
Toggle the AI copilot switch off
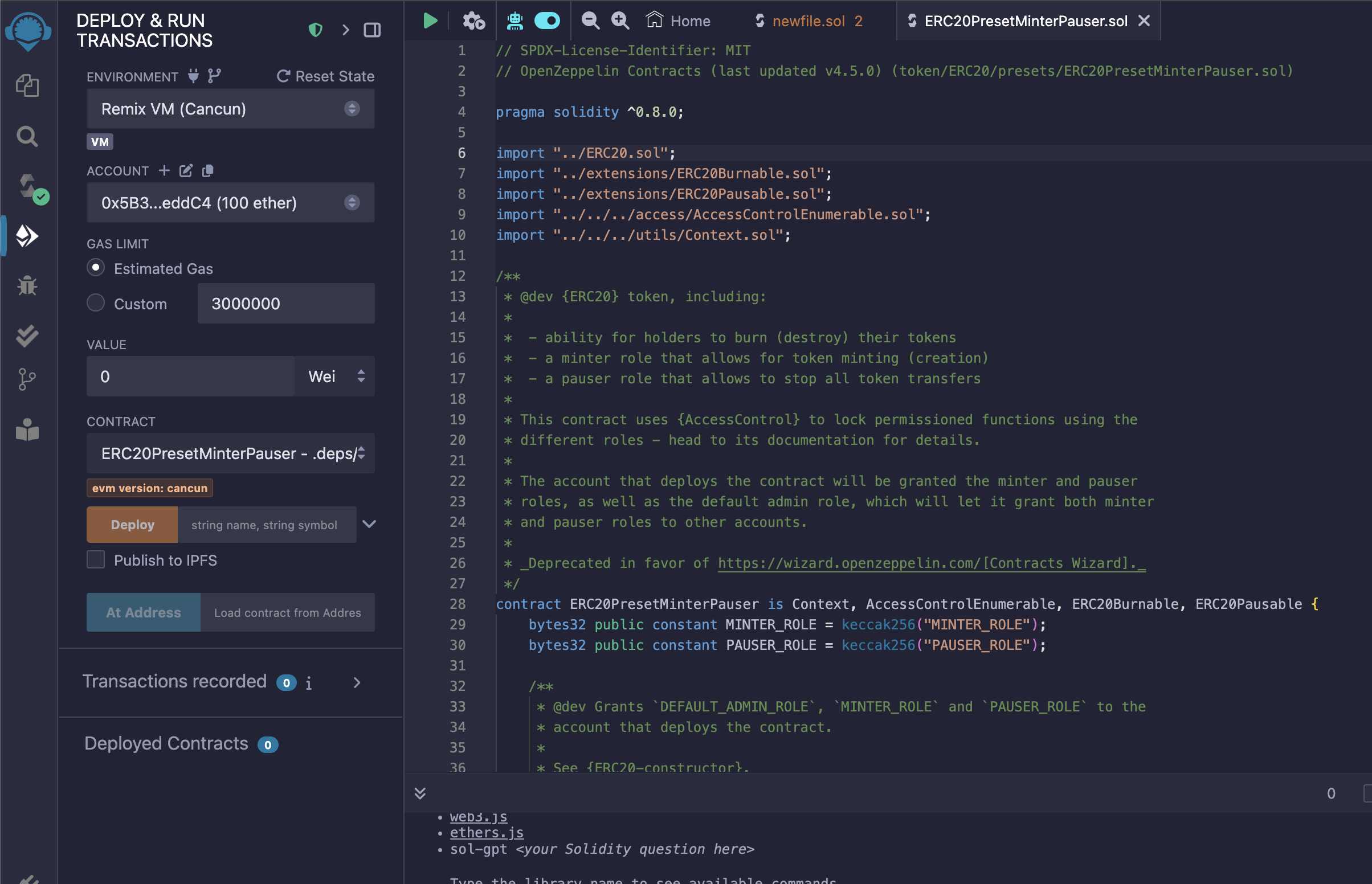point(546,21)
